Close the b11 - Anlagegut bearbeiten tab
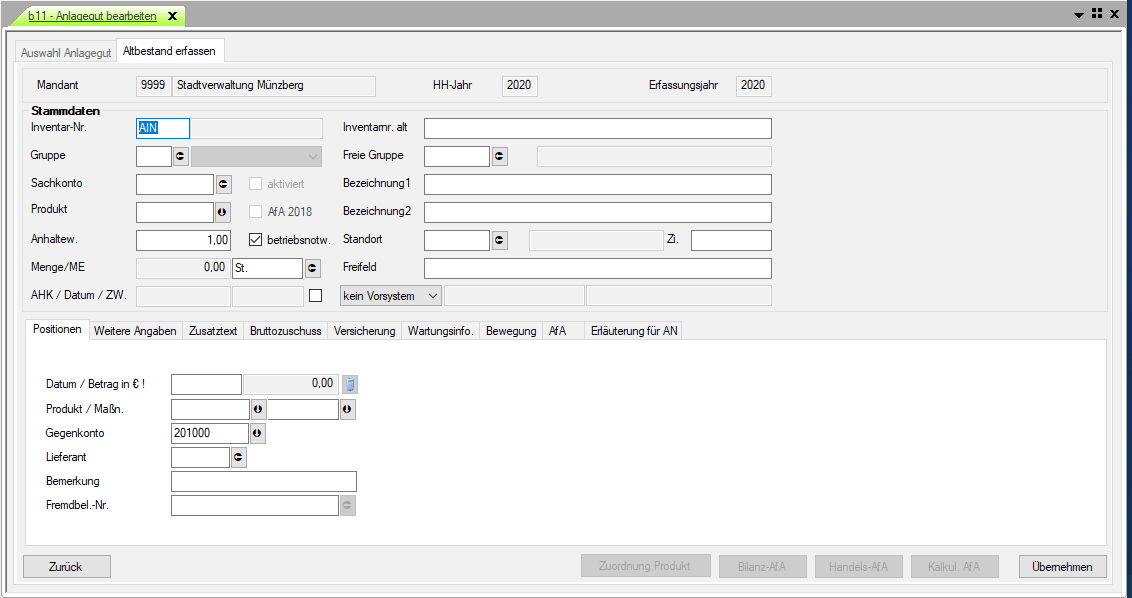Screen dimensions: 1132x598 pyautogui.click(x=172, y=17)
